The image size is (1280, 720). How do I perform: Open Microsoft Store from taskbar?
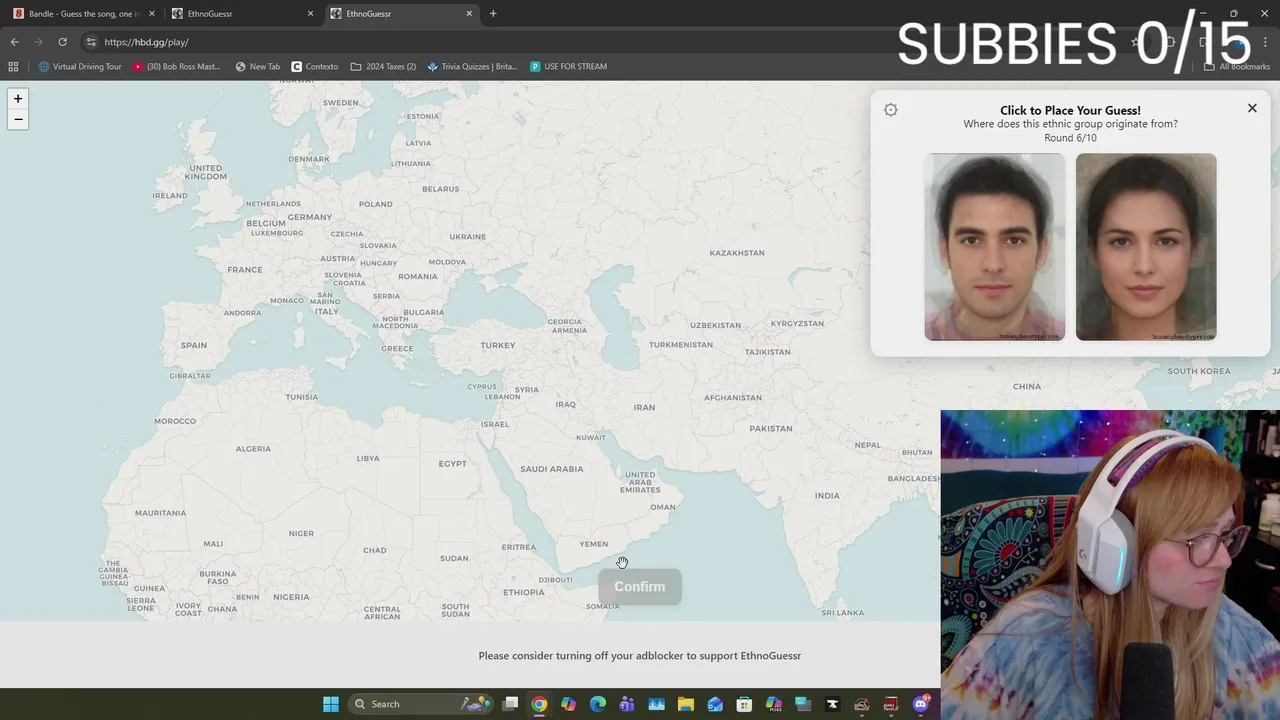pos(744,704)
